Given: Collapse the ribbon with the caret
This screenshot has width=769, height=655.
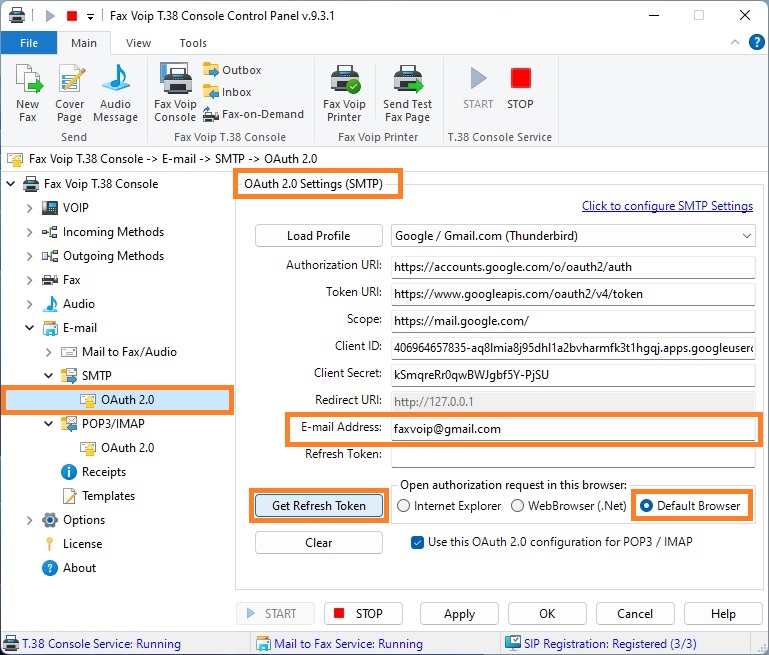Looking at the screenshot, I should (735, 42).
